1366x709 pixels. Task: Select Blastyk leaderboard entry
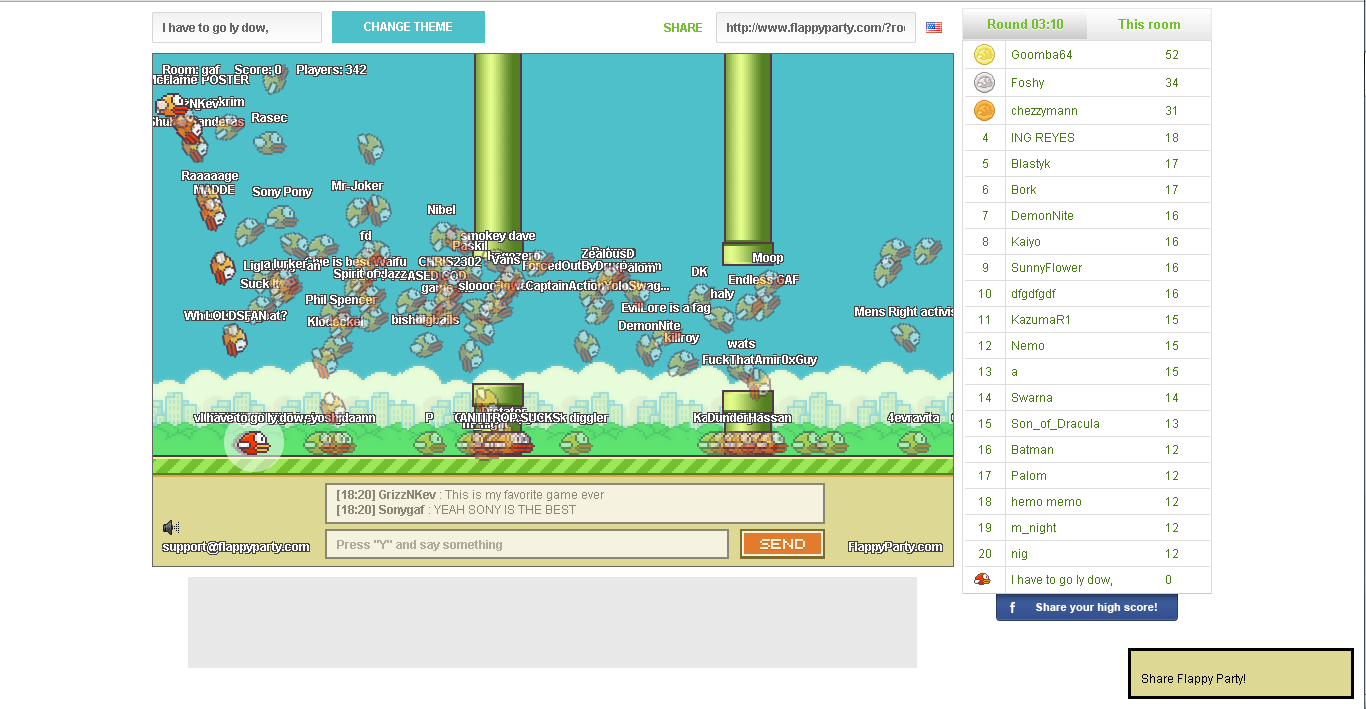tap(1087, 164)
